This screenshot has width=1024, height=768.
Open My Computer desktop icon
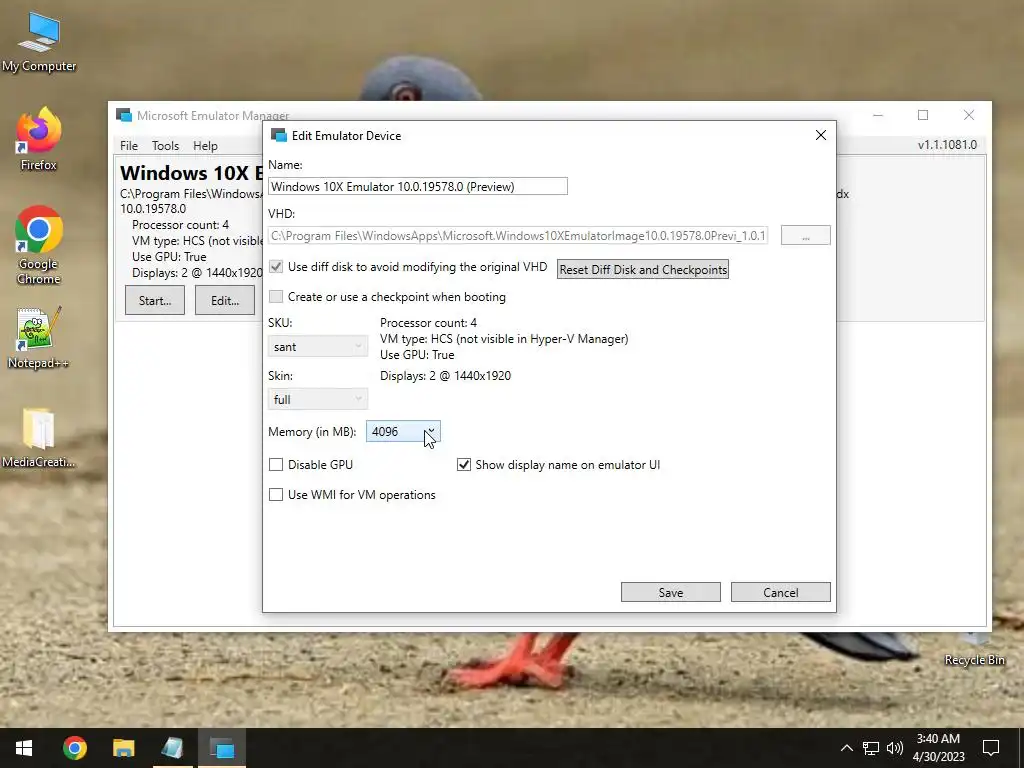tap(39, 42)
